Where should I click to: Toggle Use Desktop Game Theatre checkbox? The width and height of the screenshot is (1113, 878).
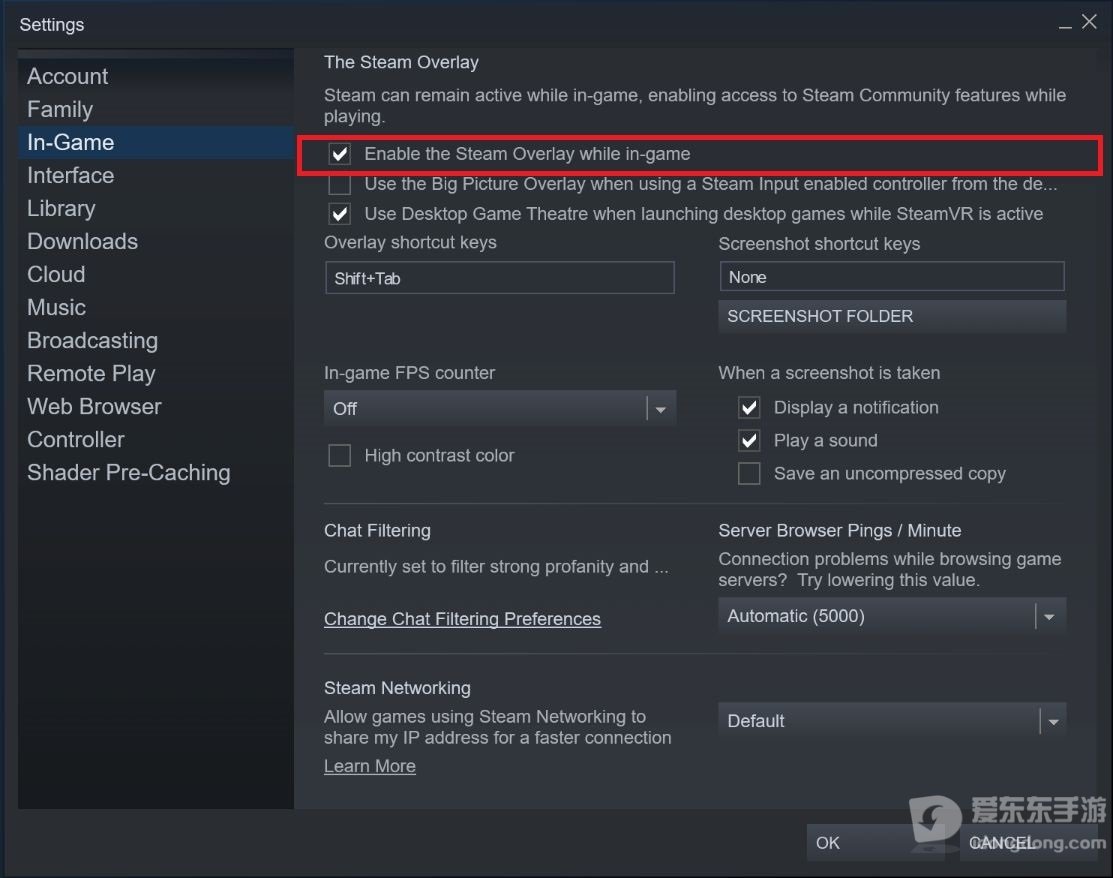click(340, 214)
